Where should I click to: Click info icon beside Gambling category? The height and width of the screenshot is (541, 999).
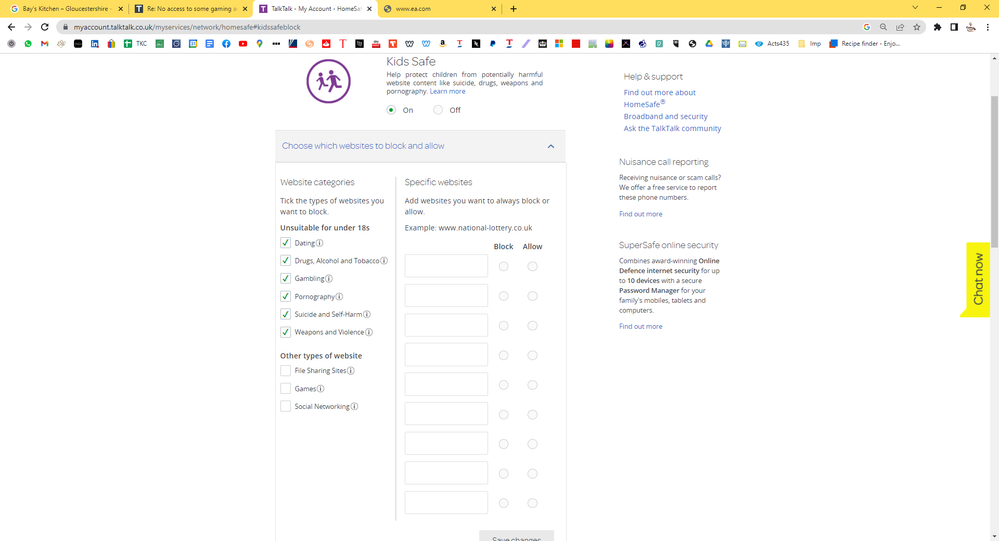click(x=329, y=279)
